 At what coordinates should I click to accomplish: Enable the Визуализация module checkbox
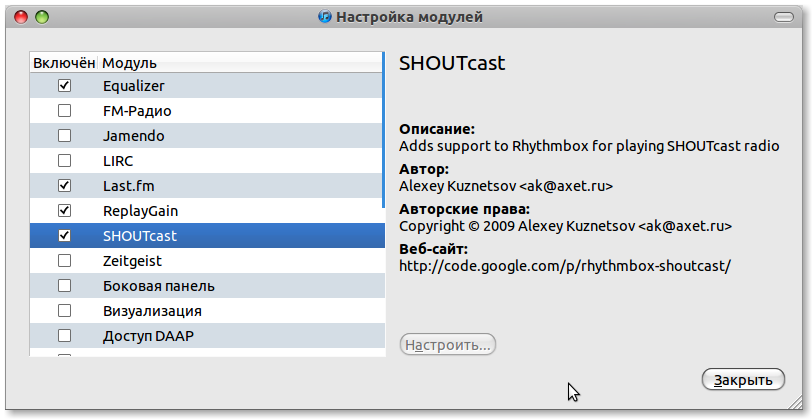[x=64, y=311]
